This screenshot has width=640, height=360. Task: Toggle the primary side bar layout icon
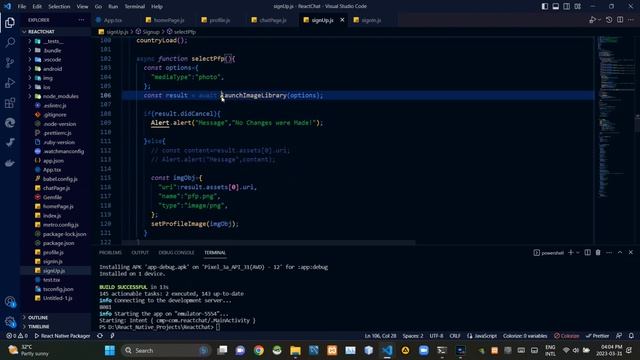(x=545, y=7)
